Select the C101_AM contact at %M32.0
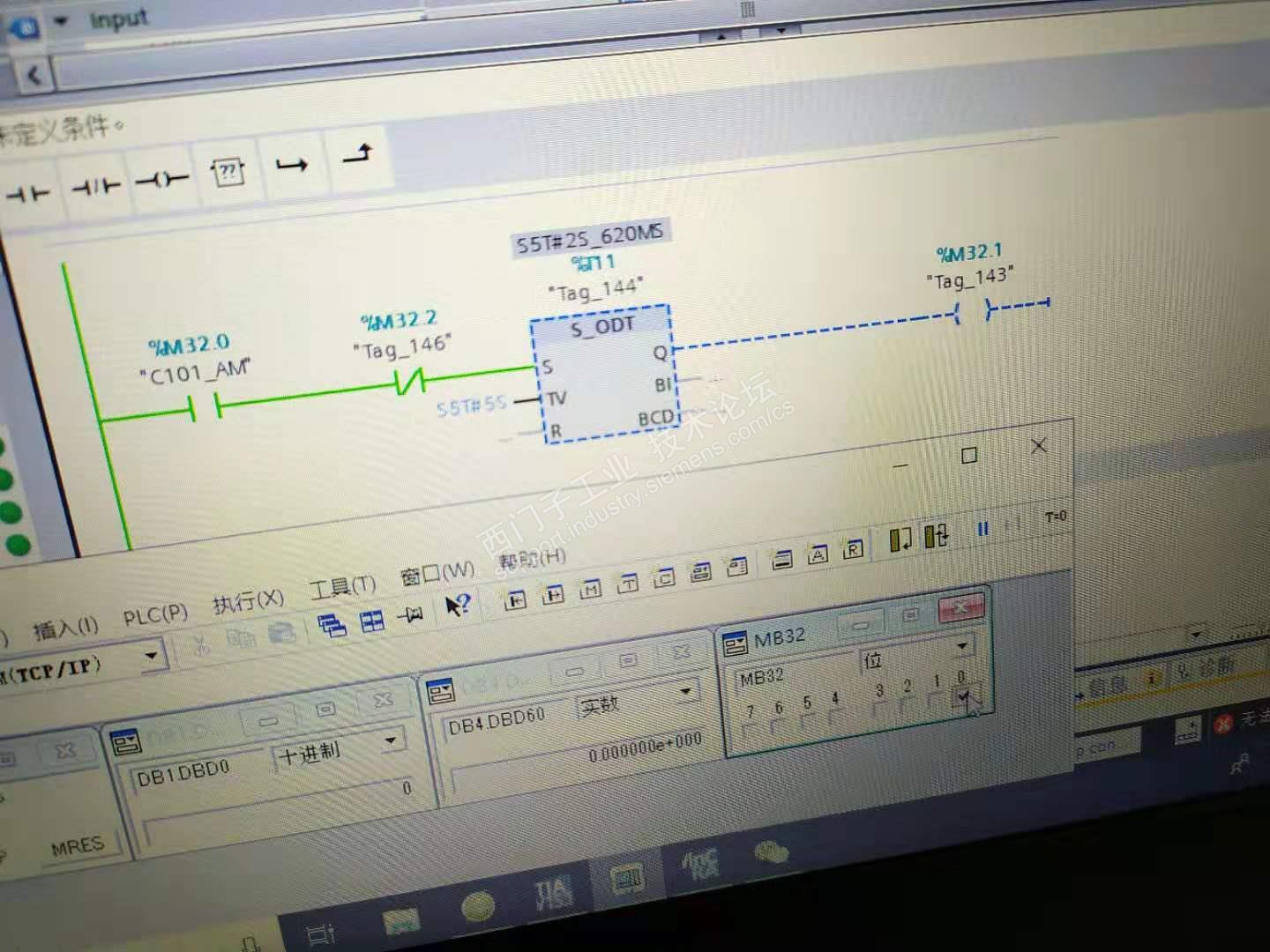The width and height of the screenshot is (1270, 952). click(x=205, y=408)
